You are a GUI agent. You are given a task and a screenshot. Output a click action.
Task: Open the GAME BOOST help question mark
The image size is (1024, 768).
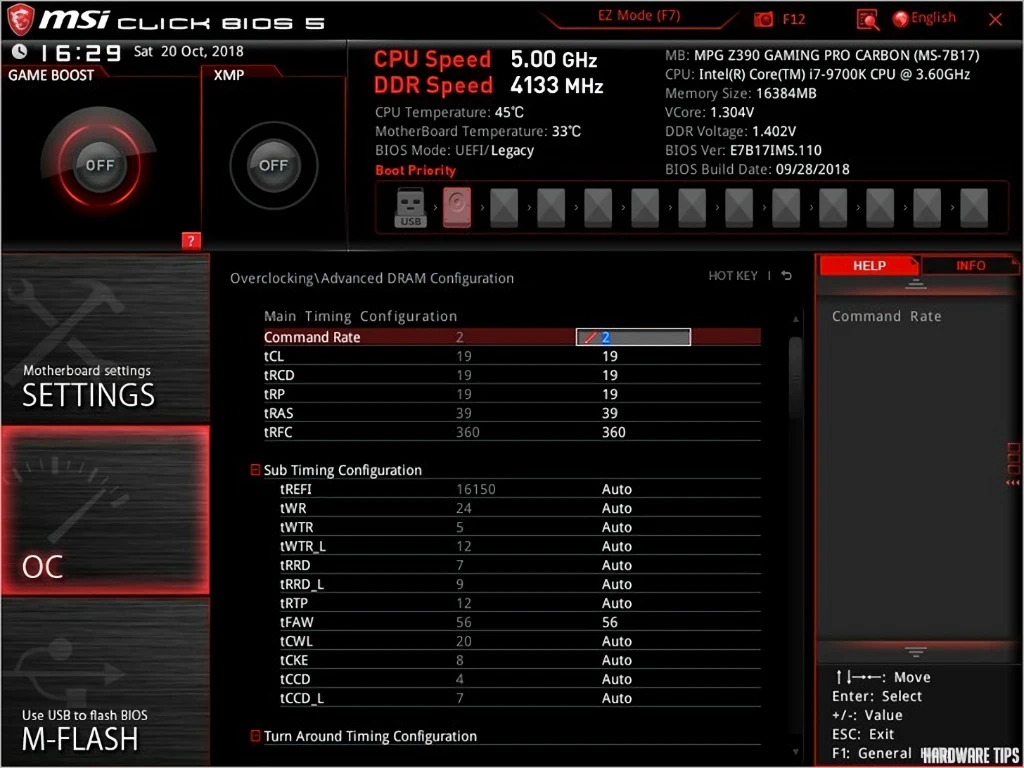pyautogui.click(x=190, y=241)
